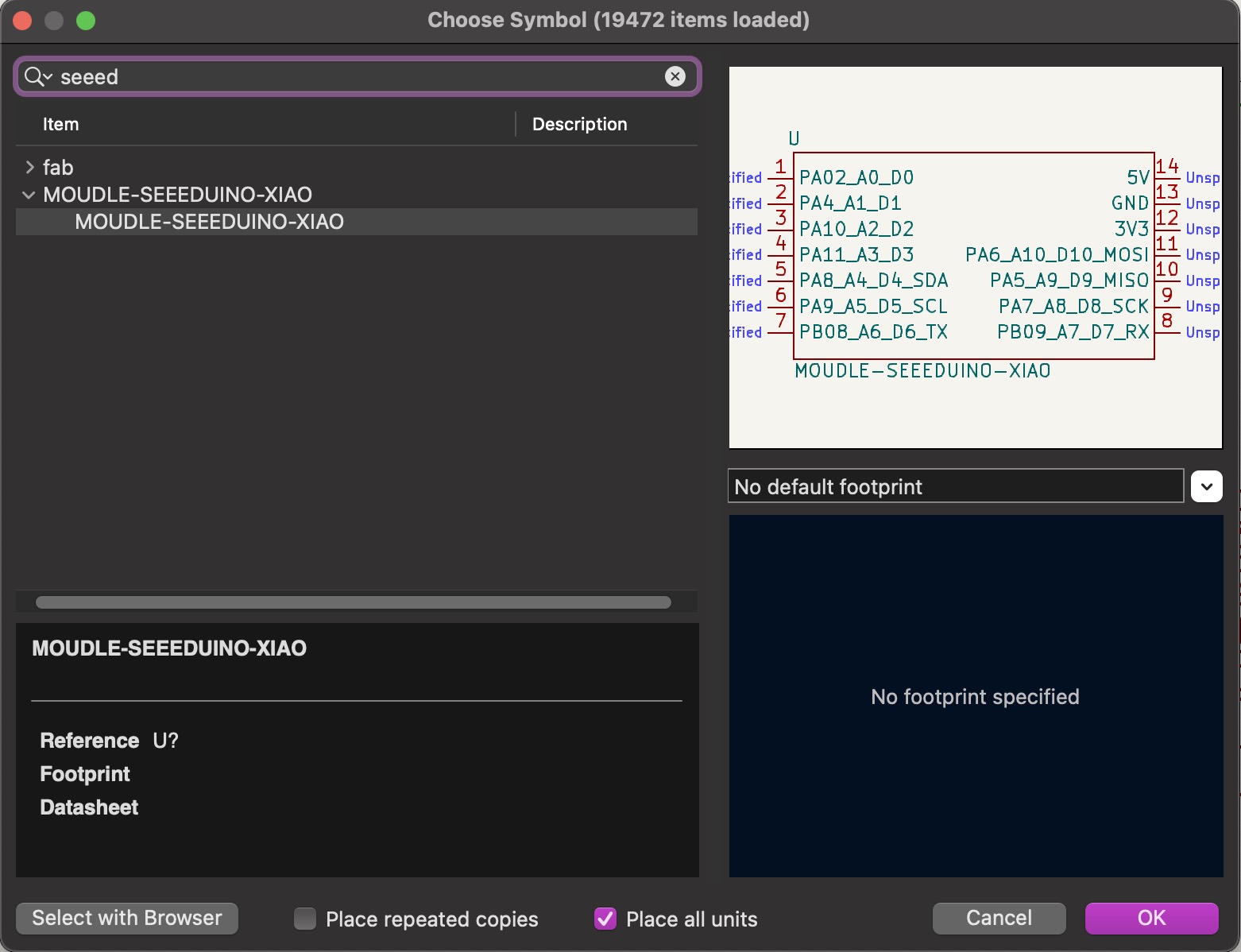Click pin label PA9_A5_D5_SCL in preview

(874, 306)
